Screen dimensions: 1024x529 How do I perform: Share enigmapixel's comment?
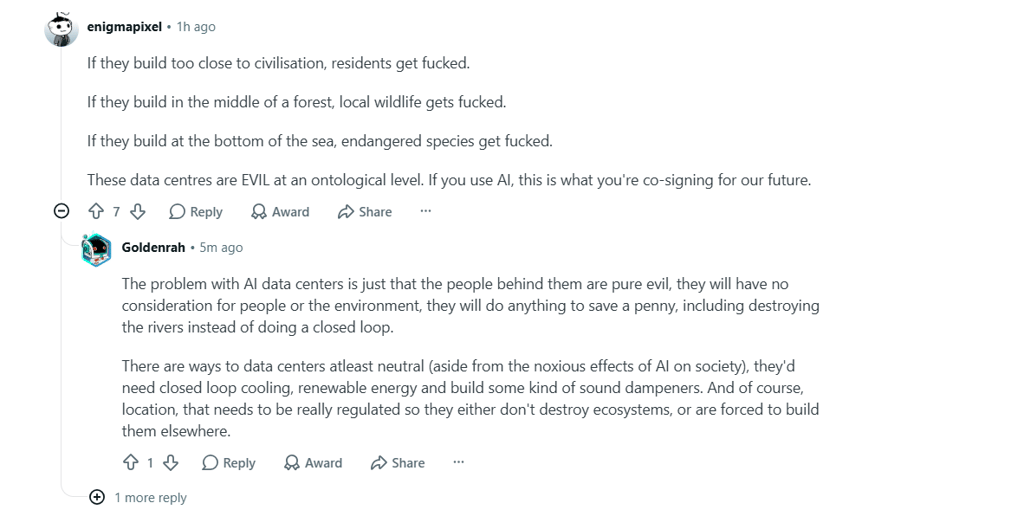pos(365,212)
